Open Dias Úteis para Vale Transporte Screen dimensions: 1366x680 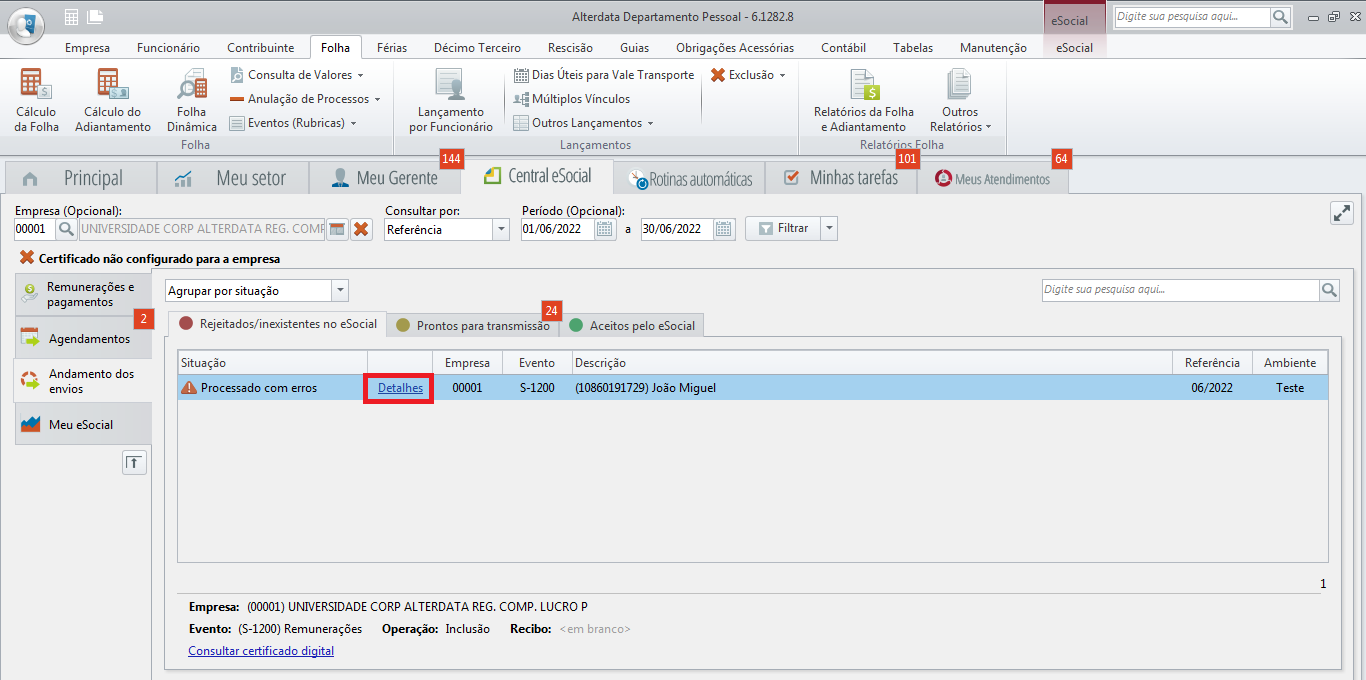pyautogui.click(x=604, y=75)
